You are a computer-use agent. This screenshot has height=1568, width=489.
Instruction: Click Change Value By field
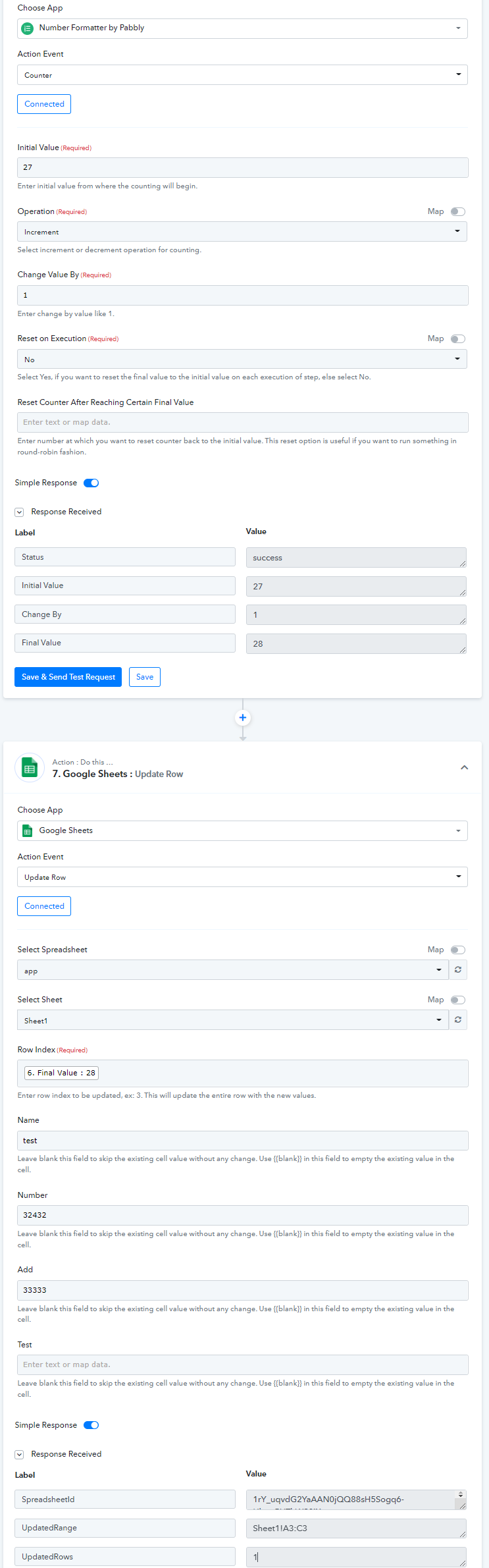tap(243, 295)
